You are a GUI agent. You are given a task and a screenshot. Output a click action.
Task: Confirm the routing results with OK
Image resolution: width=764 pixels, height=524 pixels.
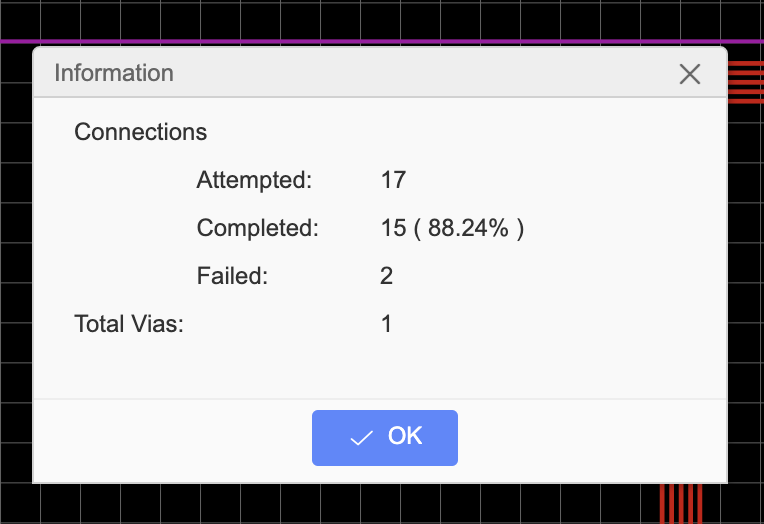[x=384, y=438]
